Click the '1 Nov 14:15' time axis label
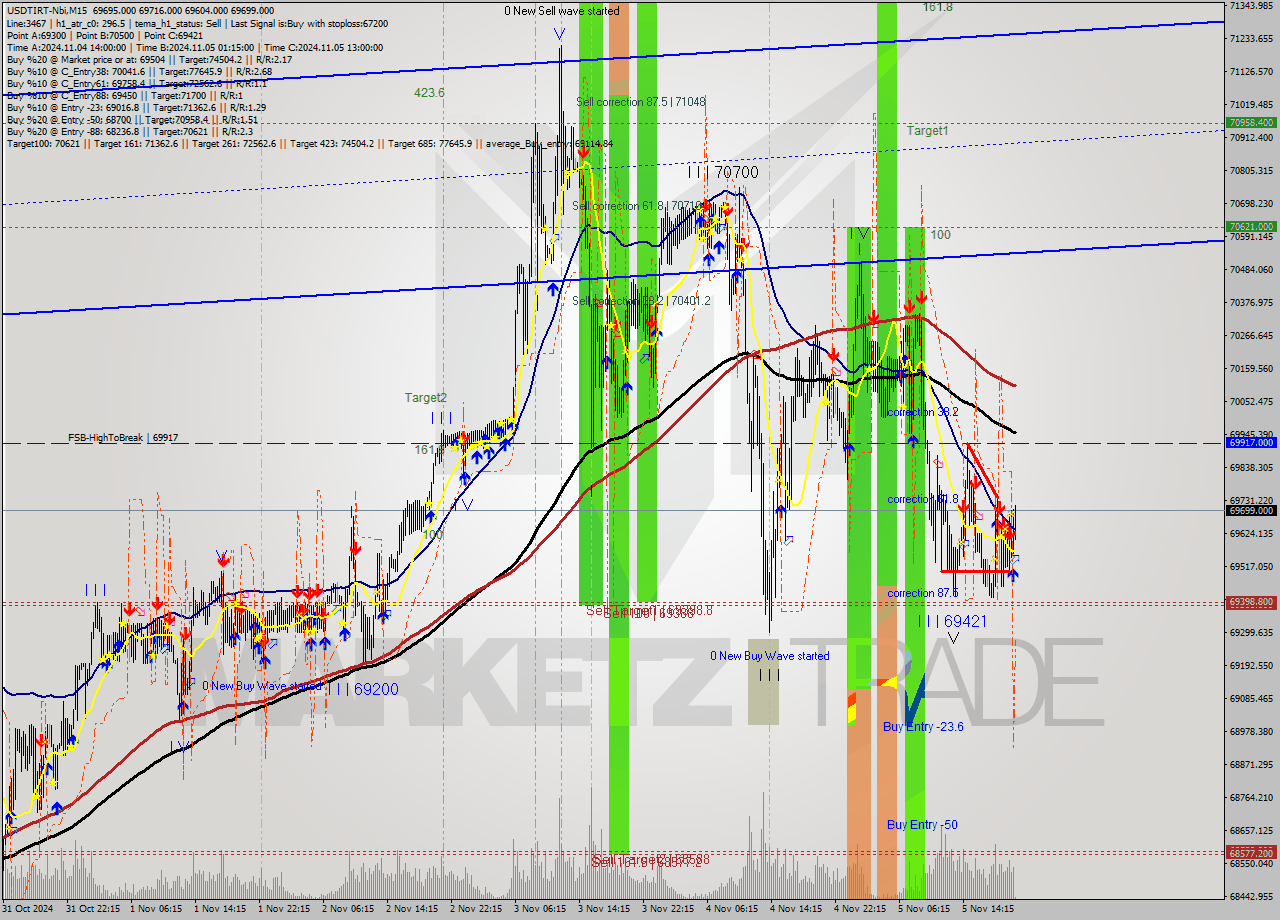The width and height of the screenshot is (1280, 920). 220,909
